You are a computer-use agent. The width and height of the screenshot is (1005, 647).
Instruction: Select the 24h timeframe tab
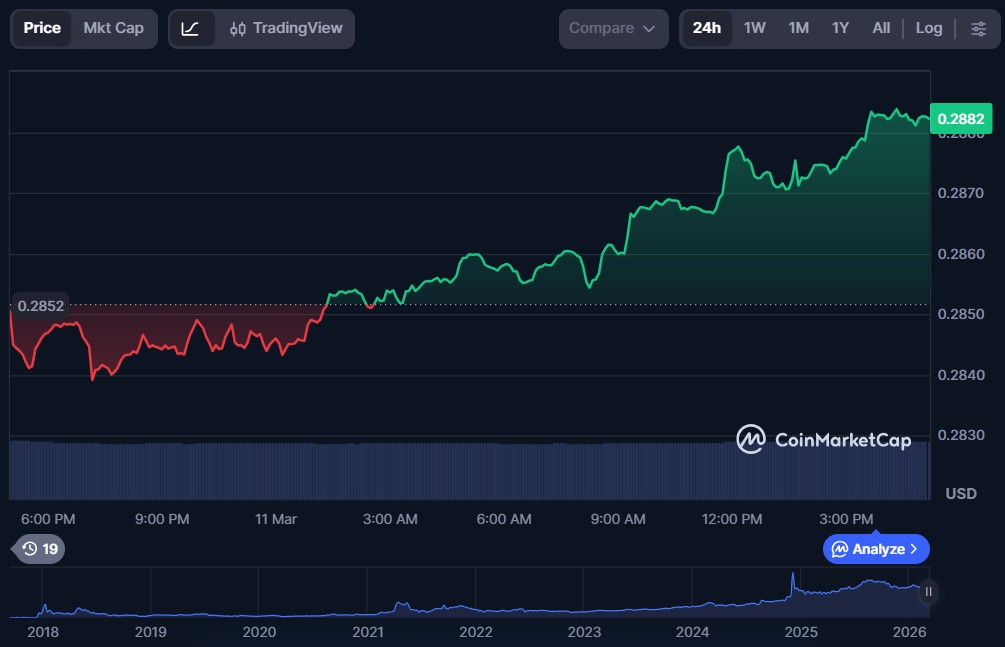point(706,28)
